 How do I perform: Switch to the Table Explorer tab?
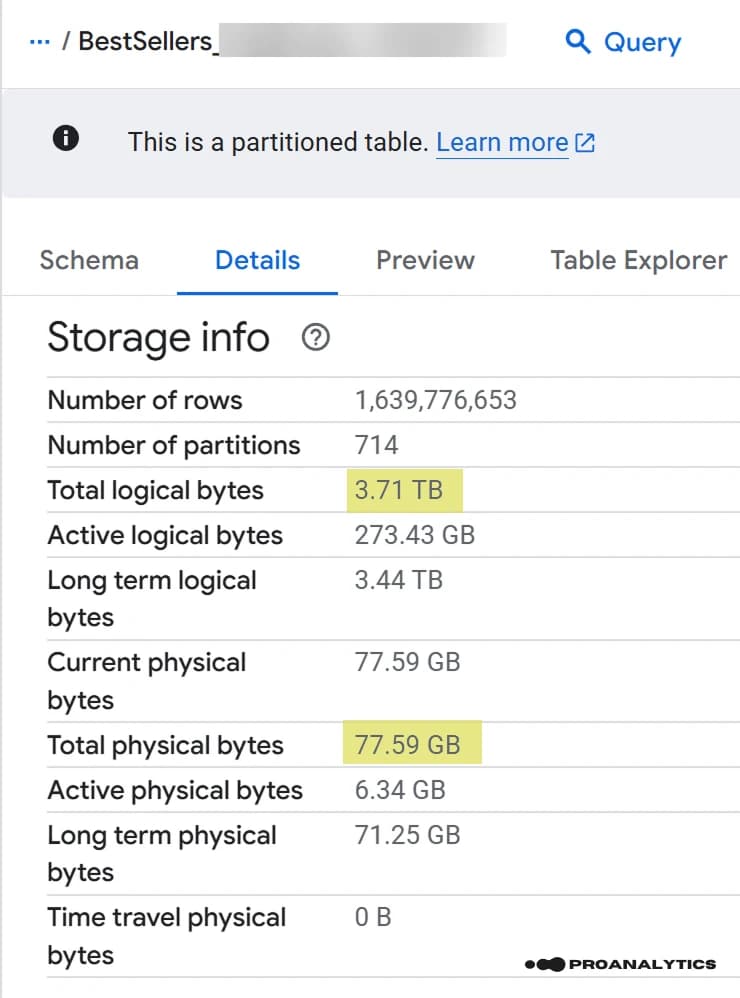pos(637,260)
